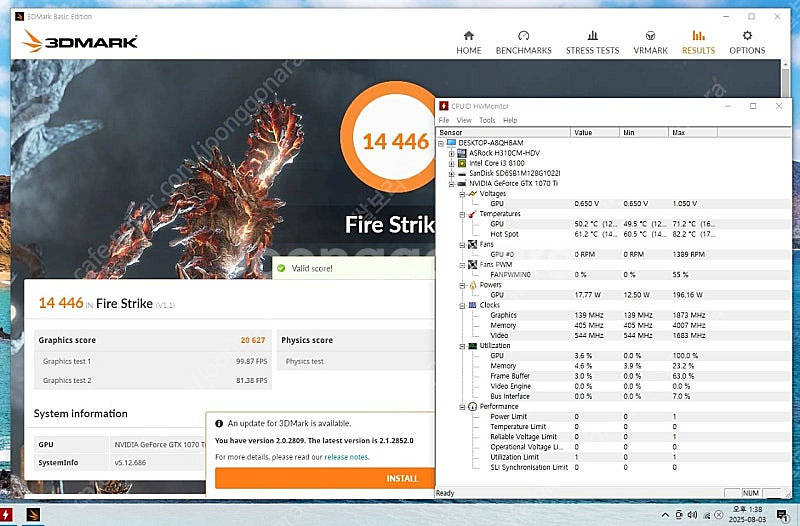The image size is (800, 526).
Task: Click the HWMonitor title bar icon
Action: coord(443,106)
